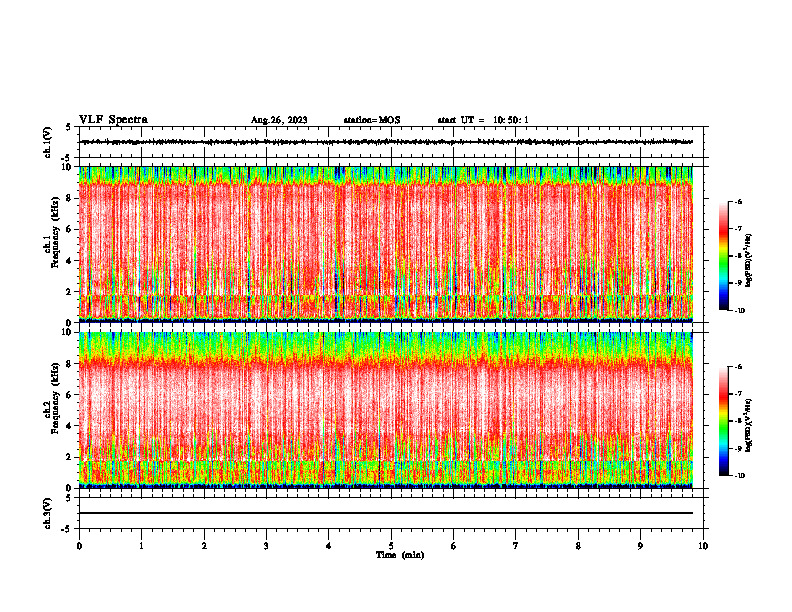792x612 pixels.
Task: Click inside the ch.1 spectrogram panel
Action: click(386, 244)
